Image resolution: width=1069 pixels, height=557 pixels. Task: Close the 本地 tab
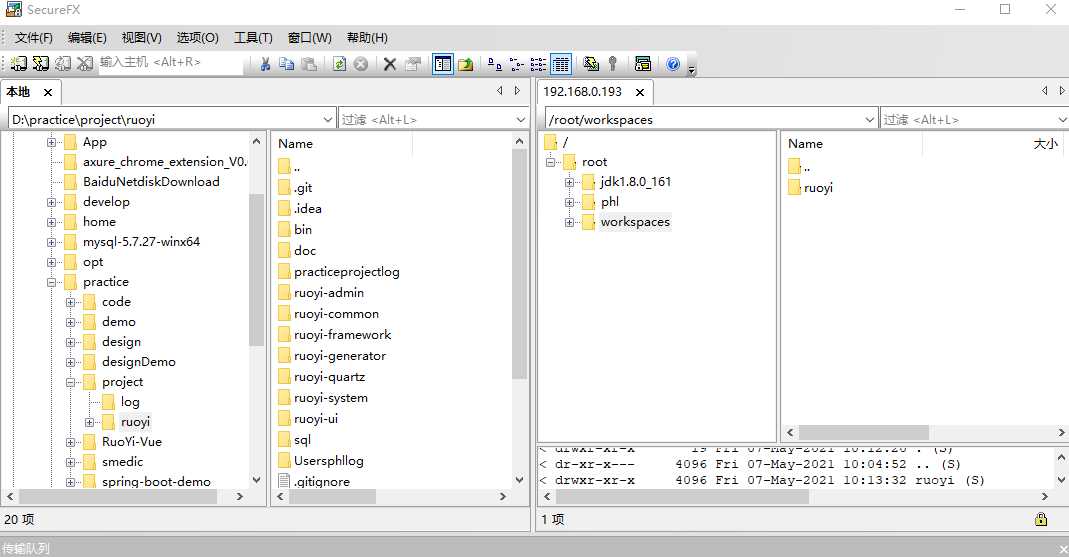click(48, 92)
